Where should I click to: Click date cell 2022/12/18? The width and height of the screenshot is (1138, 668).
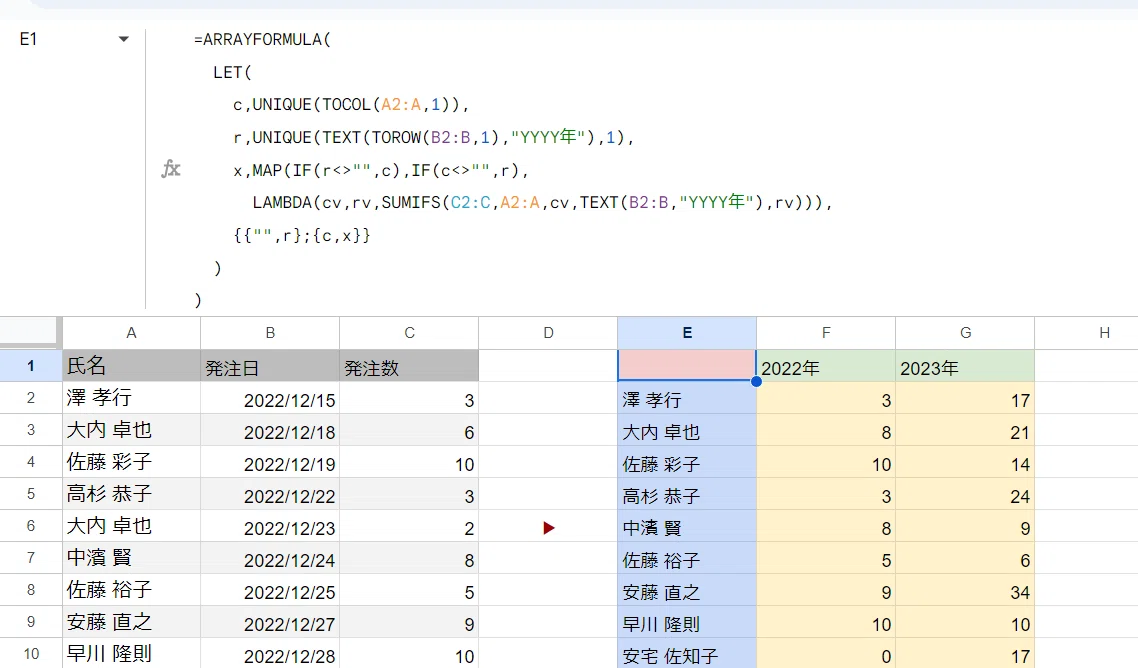[270, 430]
